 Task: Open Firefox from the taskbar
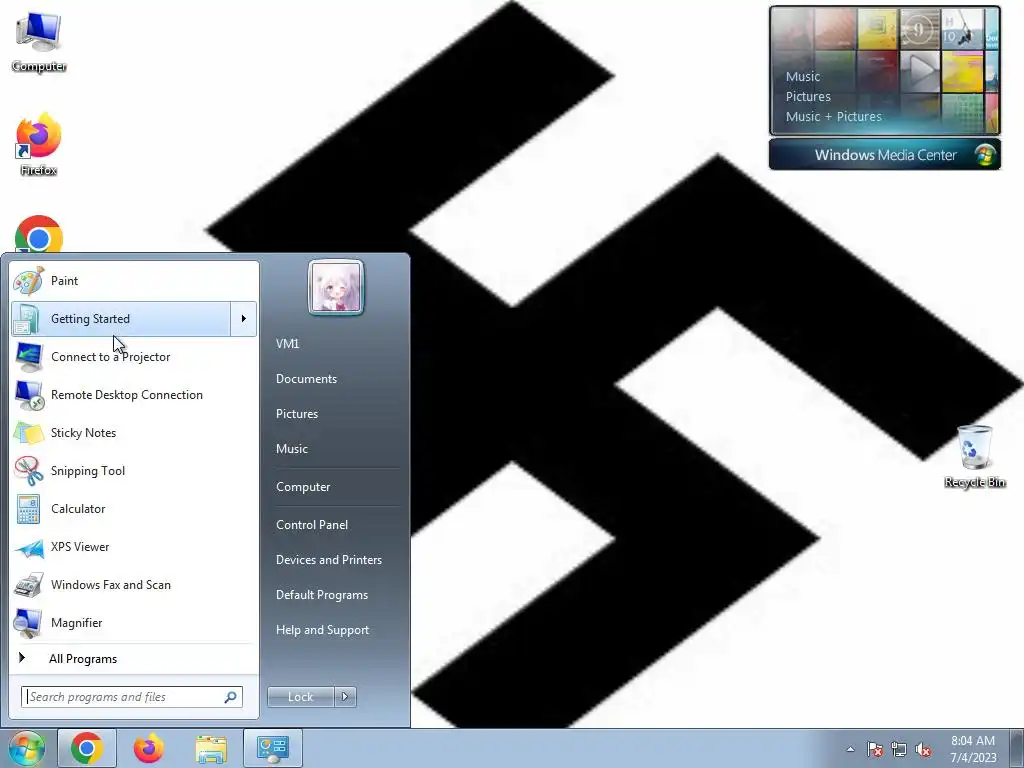click(149, 748)
